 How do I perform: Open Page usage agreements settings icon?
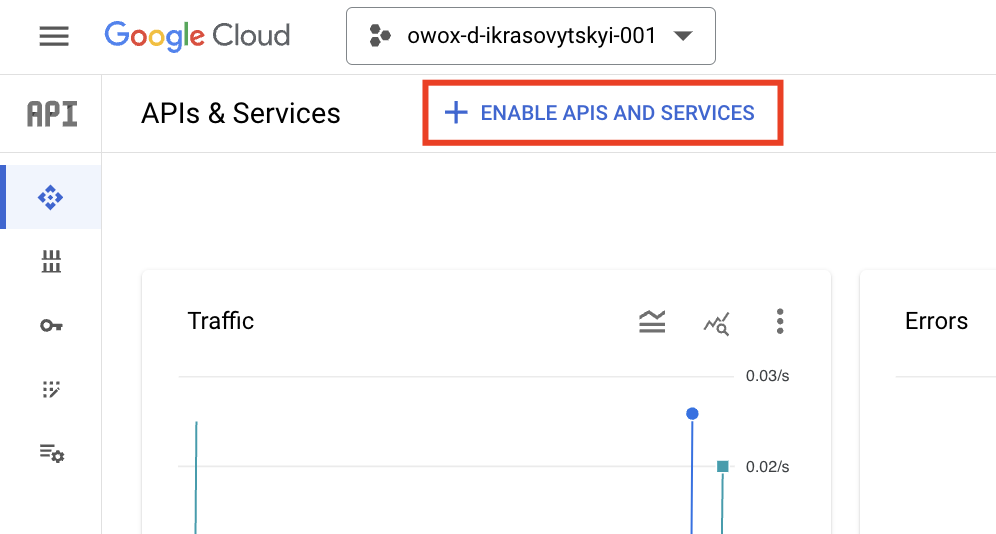[51, 453]
